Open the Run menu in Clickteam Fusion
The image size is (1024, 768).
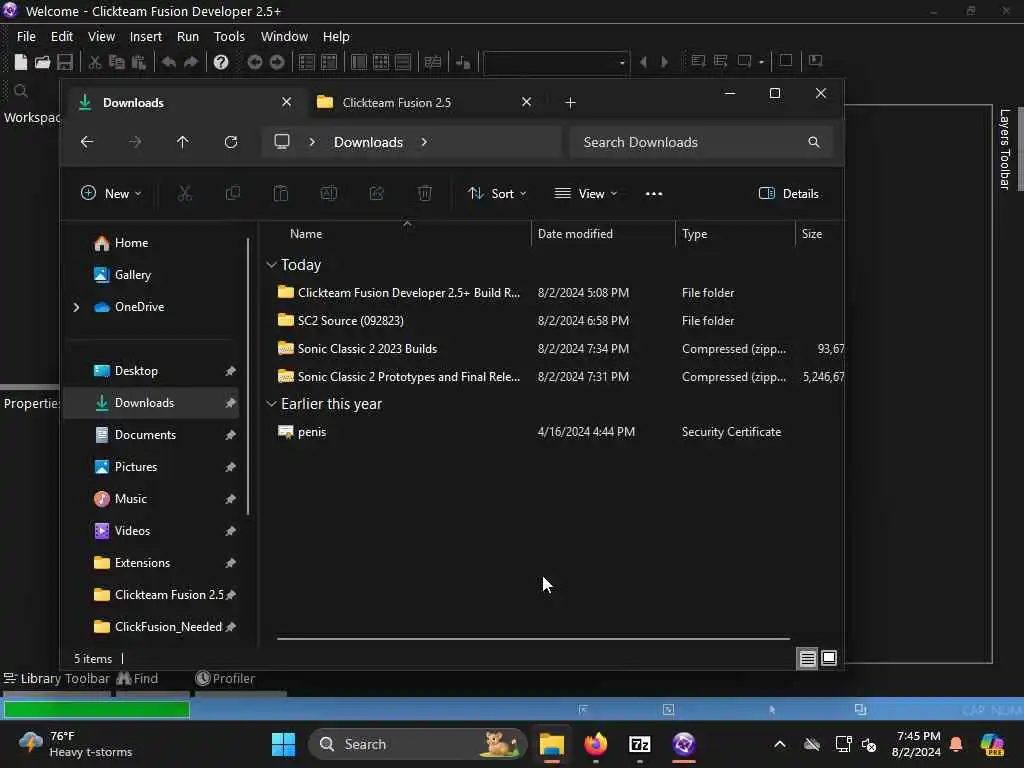coord(188,37)
